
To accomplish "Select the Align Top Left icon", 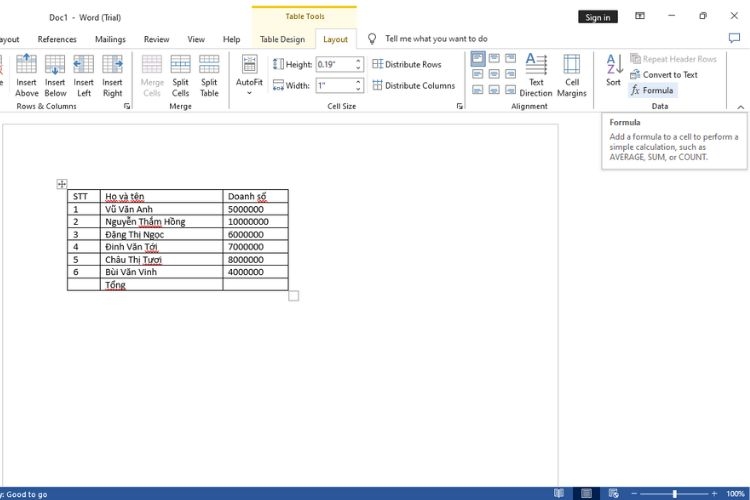I will tap(478, 58).
